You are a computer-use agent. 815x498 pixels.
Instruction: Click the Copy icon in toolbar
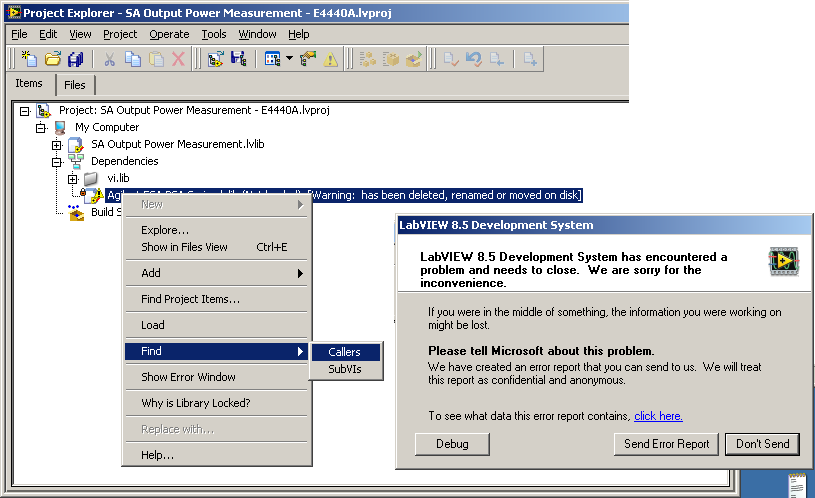[x=133, y=59]
